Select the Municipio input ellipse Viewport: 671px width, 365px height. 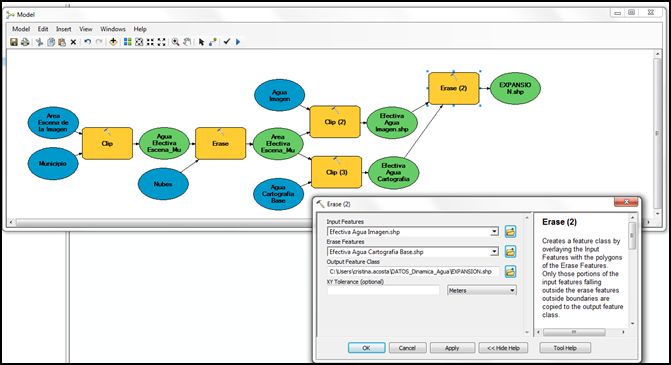(x=53, y=163)
